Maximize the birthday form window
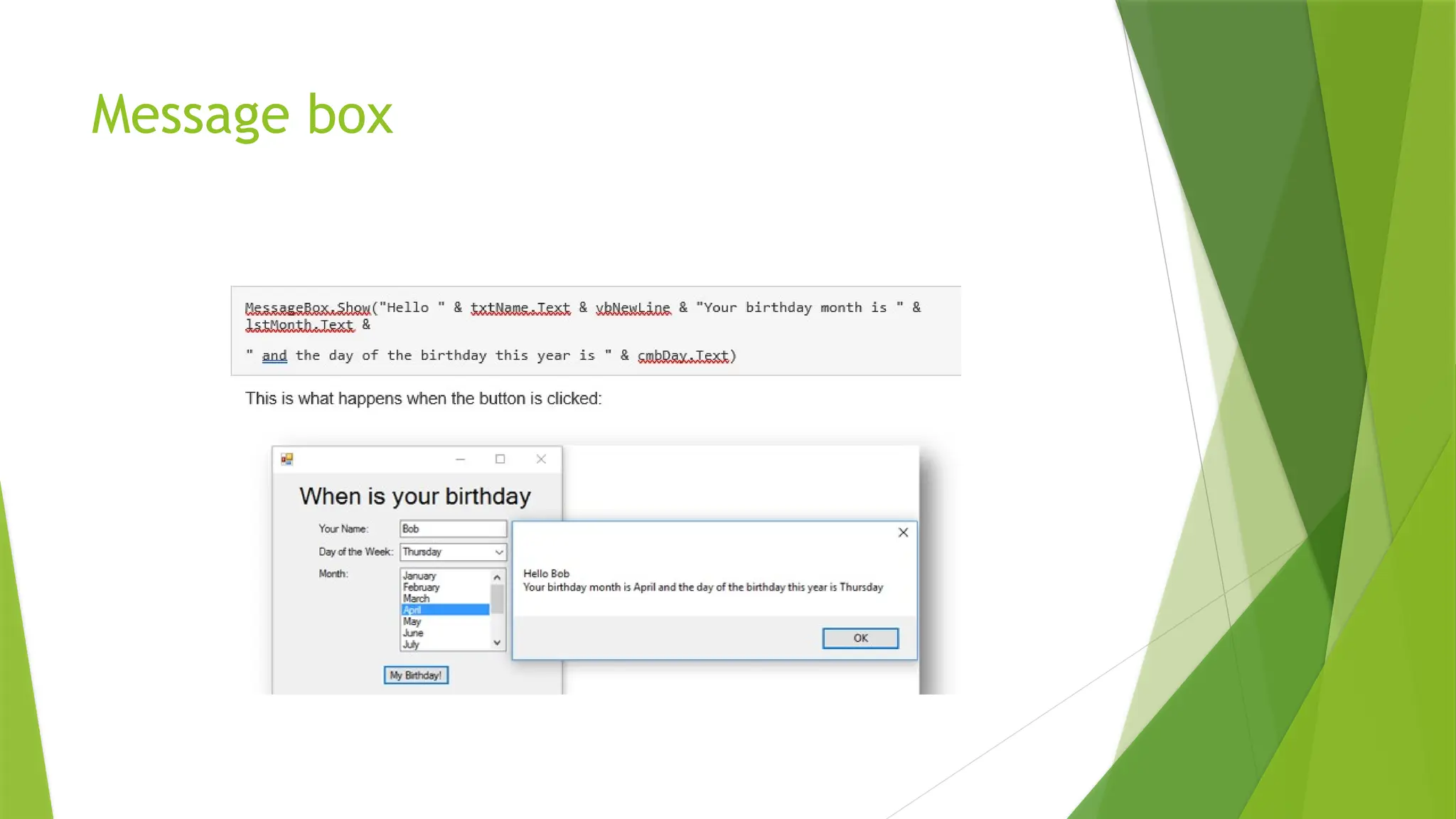 [x=500, y=459]
